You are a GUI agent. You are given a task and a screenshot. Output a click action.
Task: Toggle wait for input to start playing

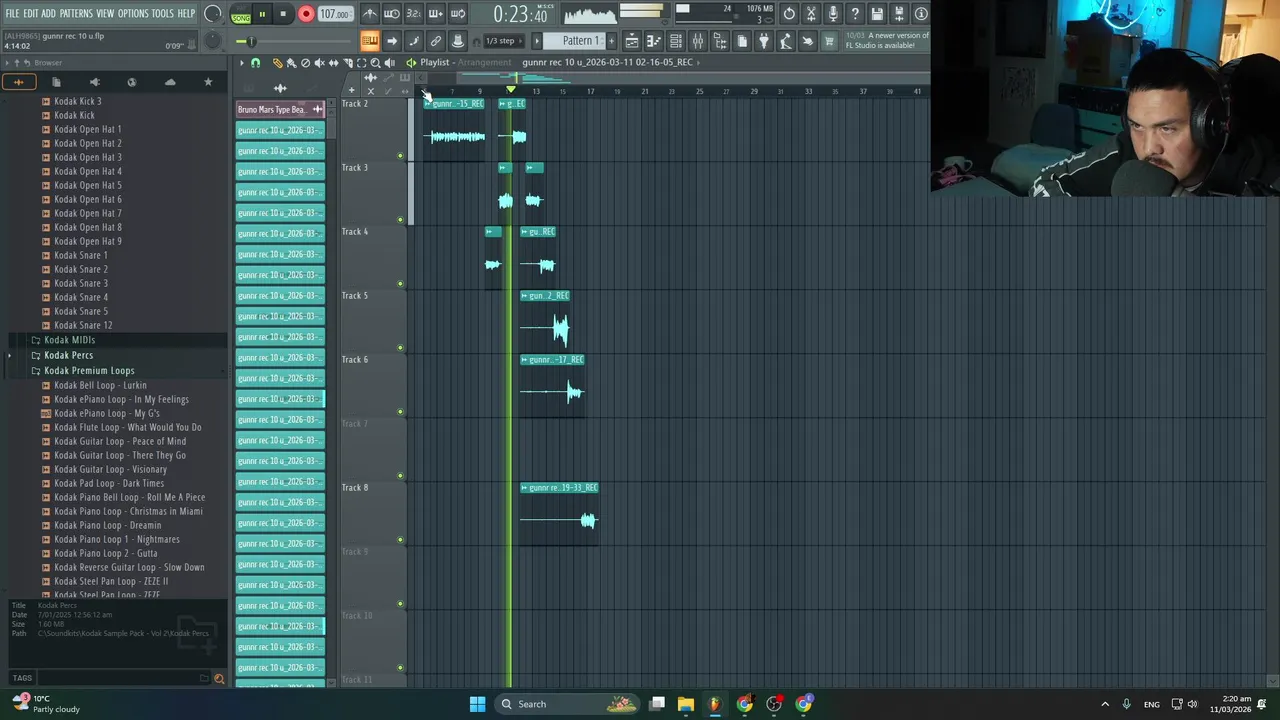pyautogui.click(x=392, y=14)
